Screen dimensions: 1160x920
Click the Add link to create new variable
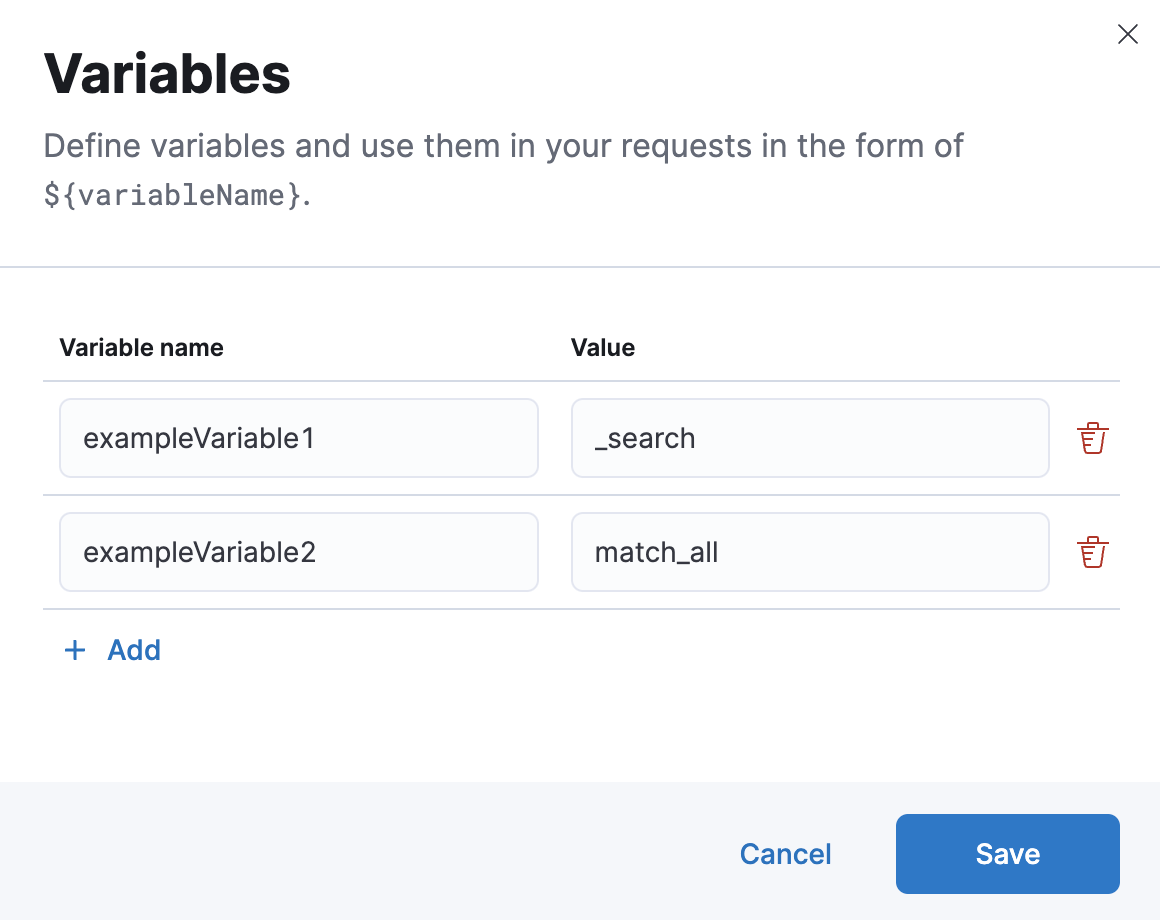pyautogui.click(x=134, y=650)
